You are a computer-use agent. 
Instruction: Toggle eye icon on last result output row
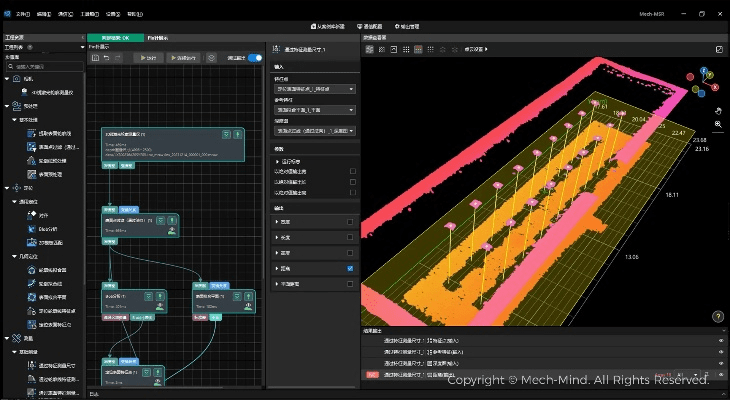point(720,373)
